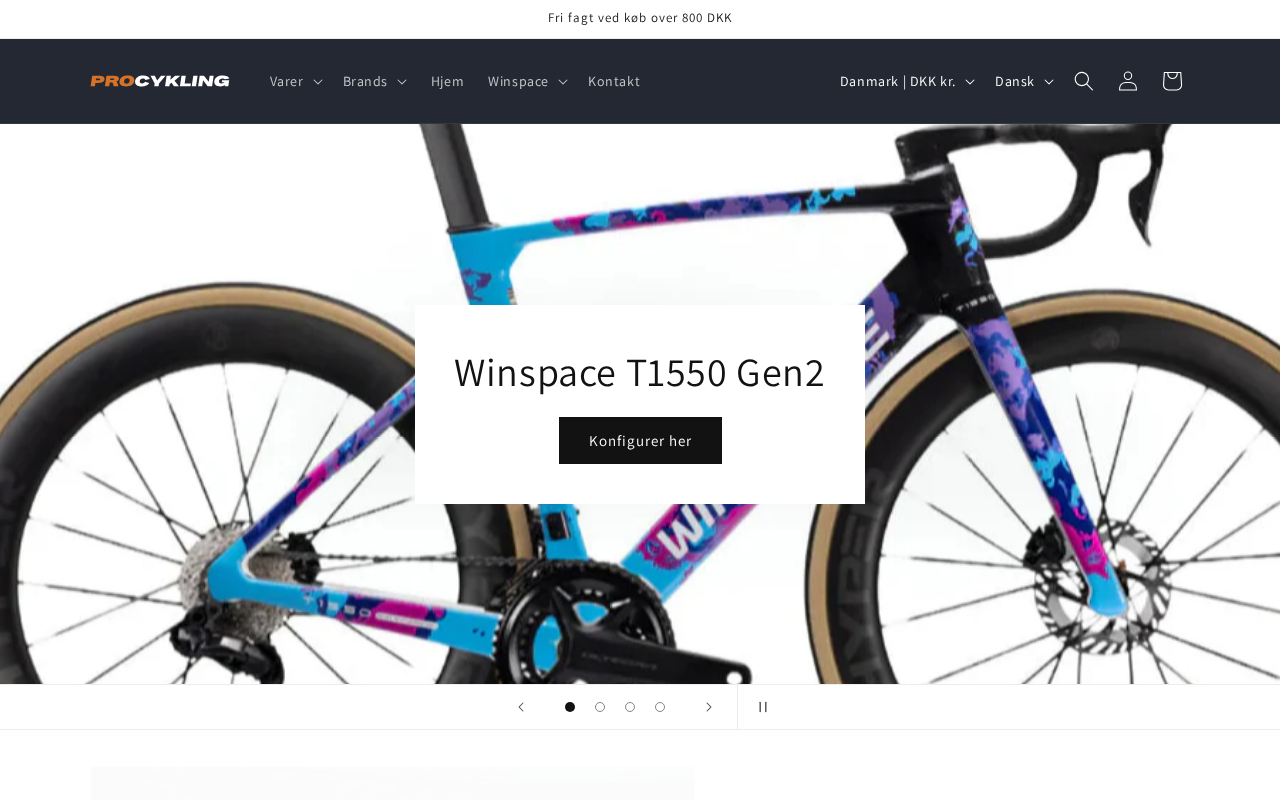Expand the Varer menu
Viewport: 1280px width, 800px height.
(x=296, y=81)
